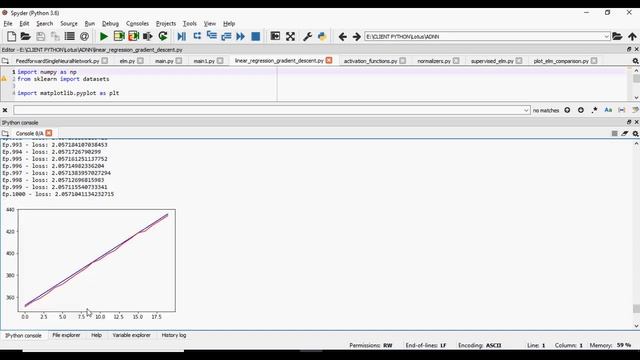
Task: Close the find bar
Action: [x=5, y=110]
